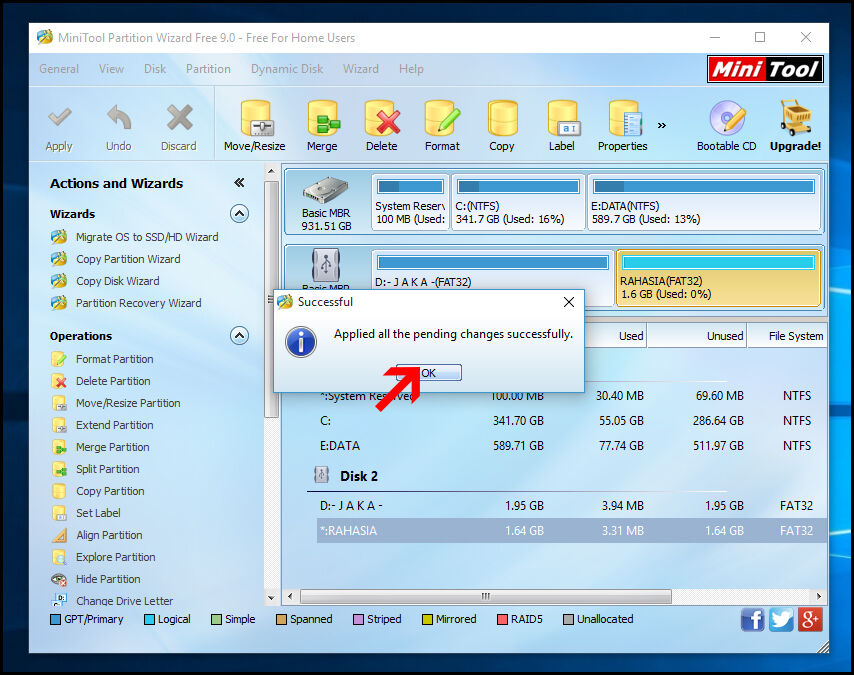
Task: Open Migrate OS to SSD/HD Wizard
Action: click(x=147, y=237)
